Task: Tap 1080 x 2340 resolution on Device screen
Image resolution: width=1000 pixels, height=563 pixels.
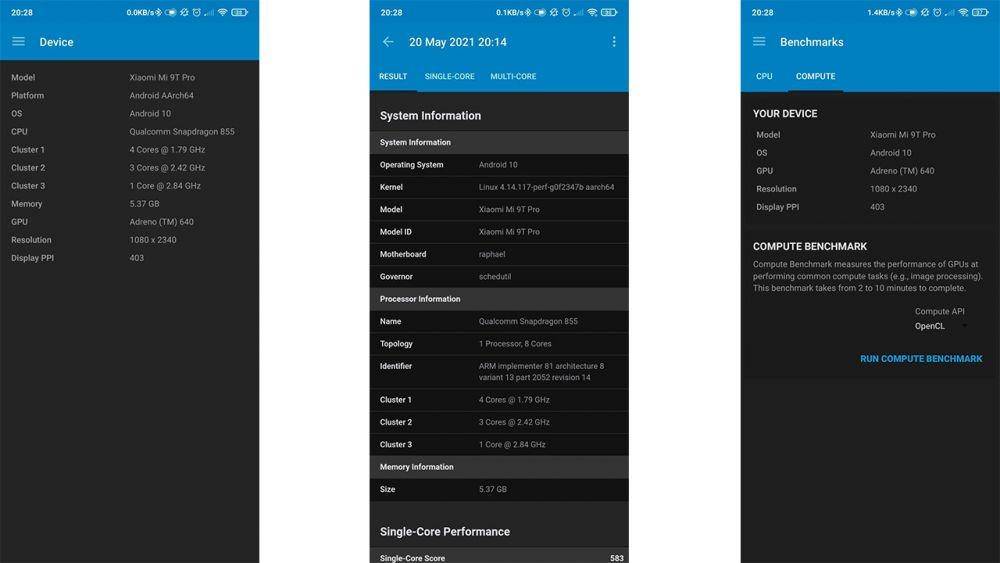Action: tap(153, 240)
